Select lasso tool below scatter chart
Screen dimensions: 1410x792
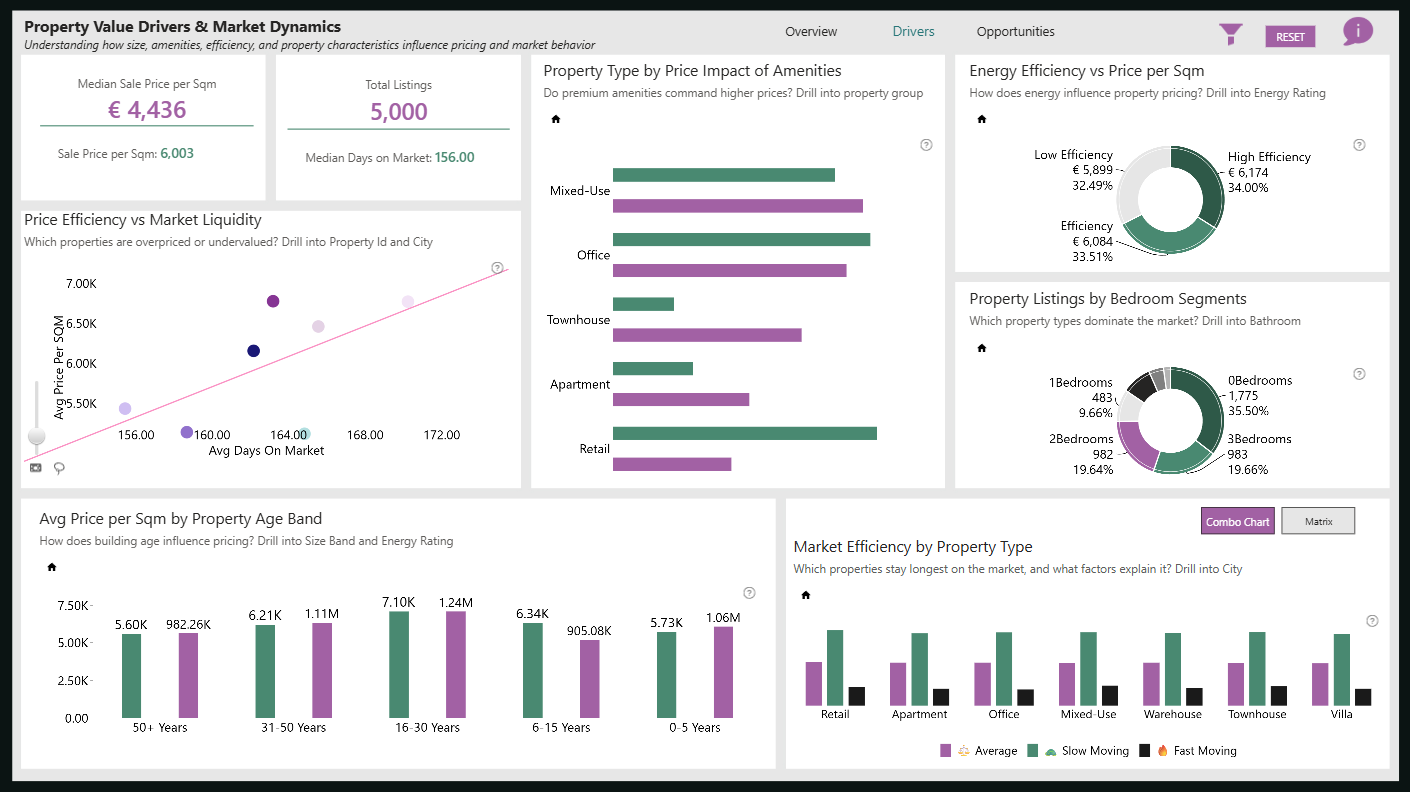click(59, 467)
